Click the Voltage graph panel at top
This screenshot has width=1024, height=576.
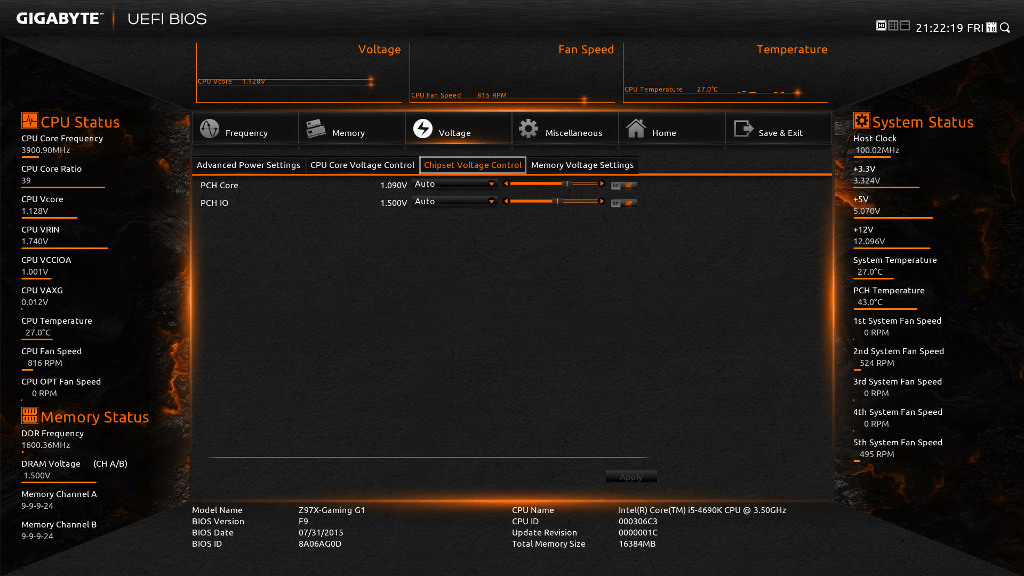(x=299, y=73)
